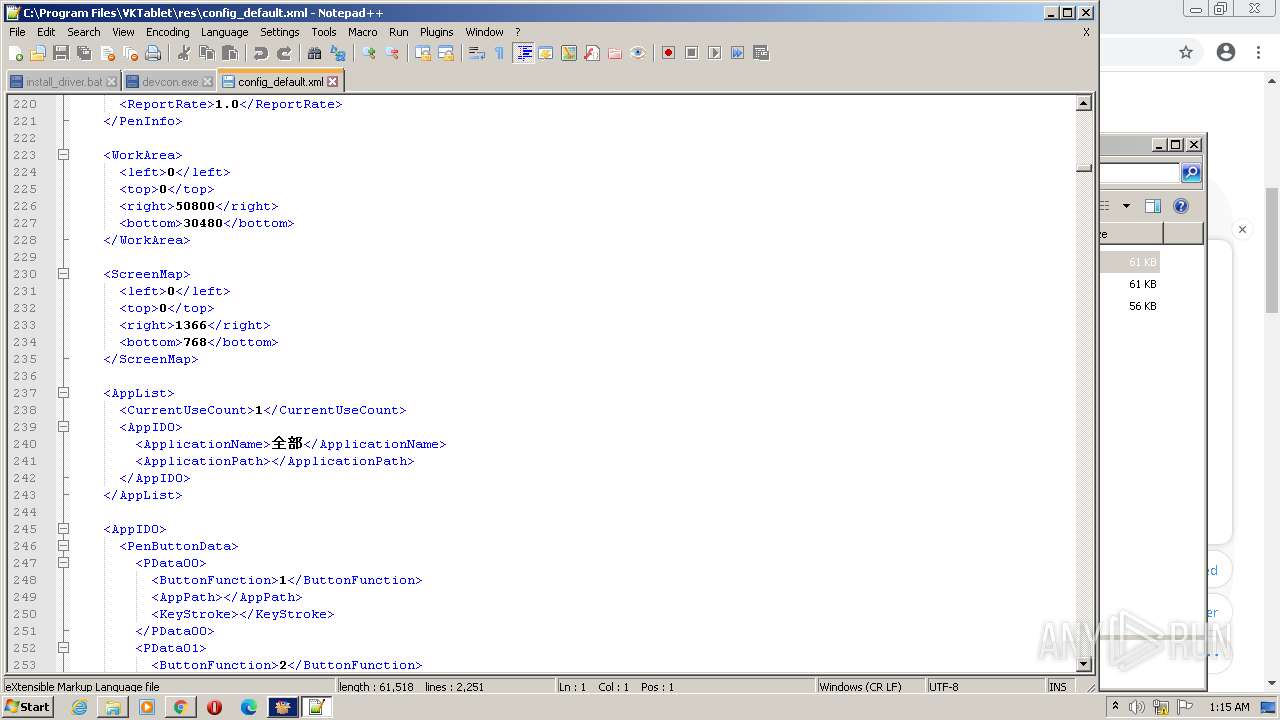This screenshot has width=1280, height=720.
Task: Play back recorded macro
Action: pos(714,53)
